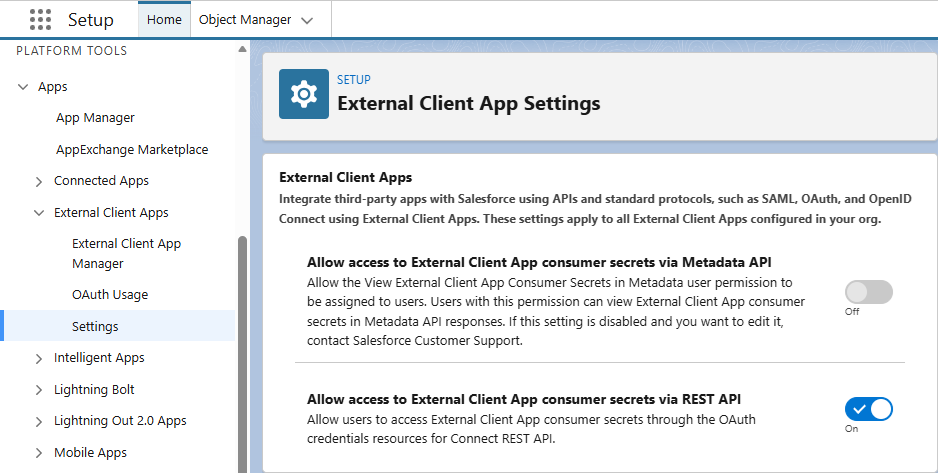Click the Lightning Out 2.0 Apps label
938x473 pixels.
[x=120, y=421]
